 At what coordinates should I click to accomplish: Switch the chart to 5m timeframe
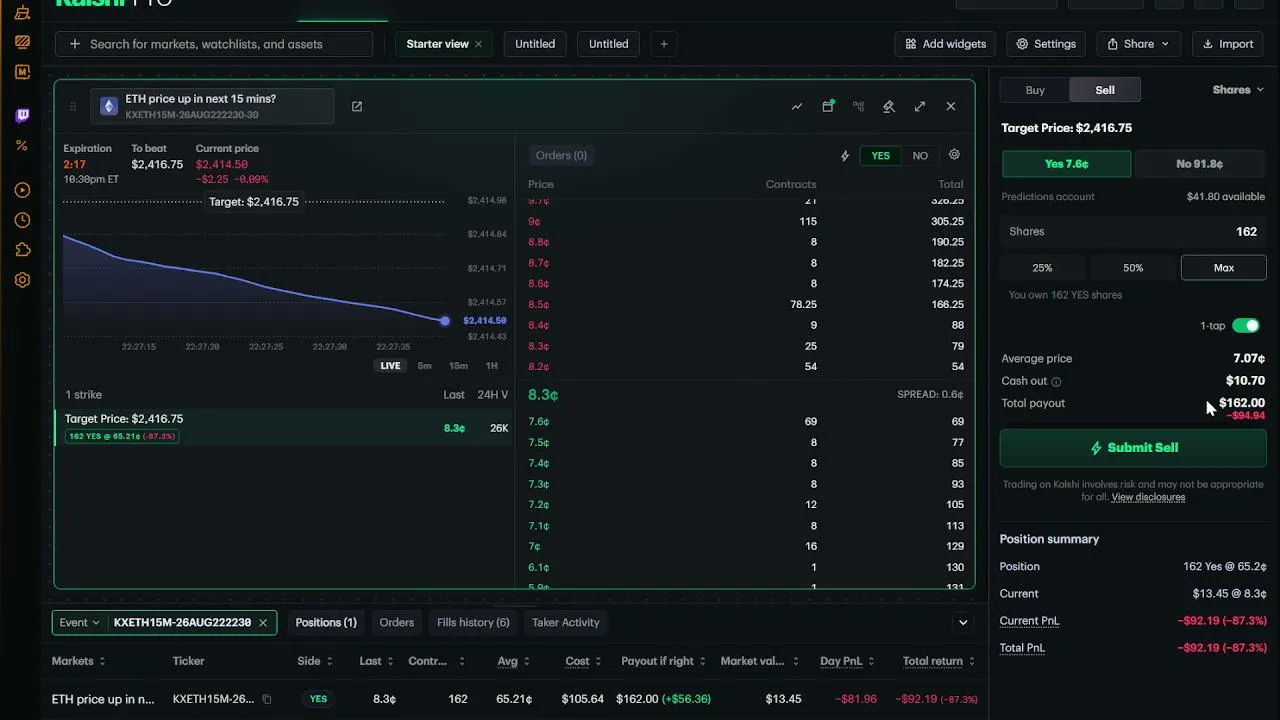click(425, 365)
